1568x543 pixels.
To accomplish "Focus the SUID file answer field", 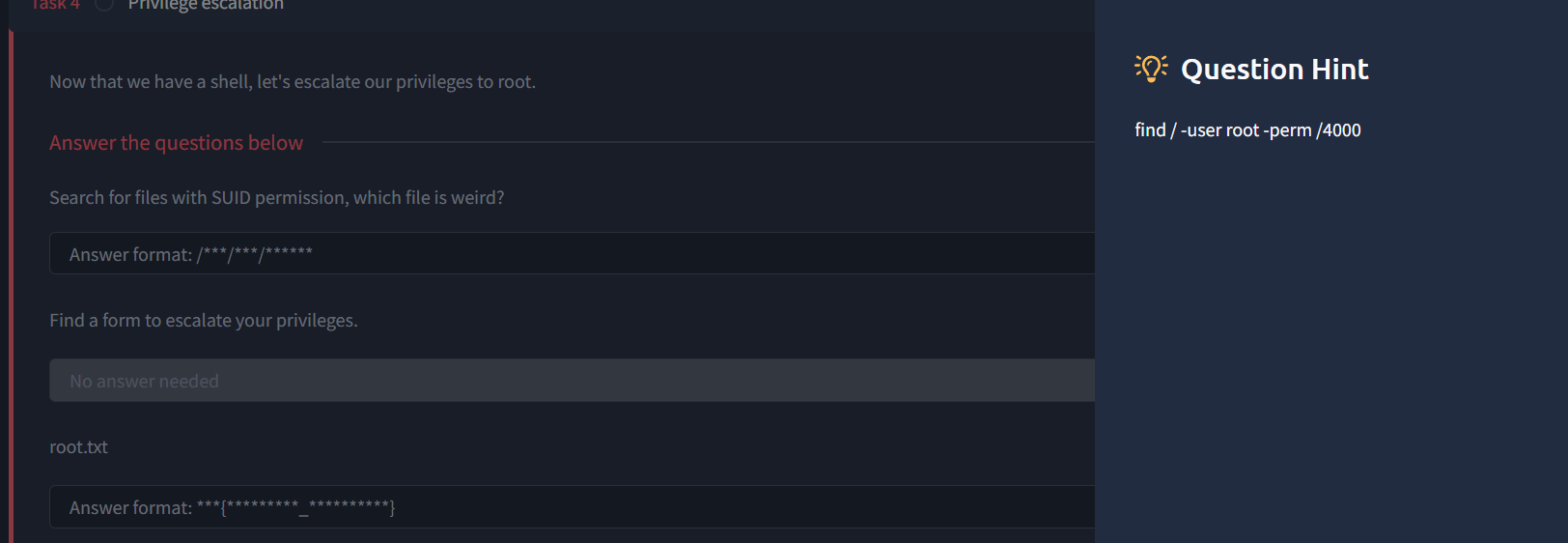I will click(572, 253).
